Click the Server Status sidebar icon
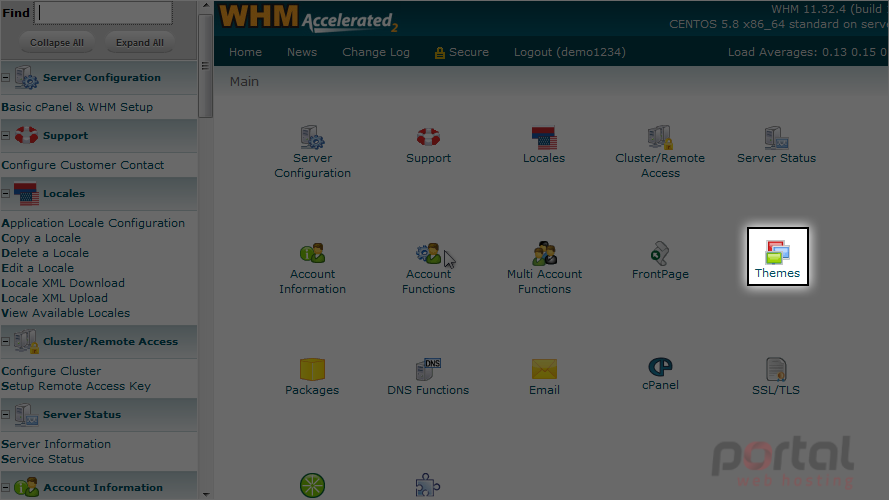 click(26, 414)
